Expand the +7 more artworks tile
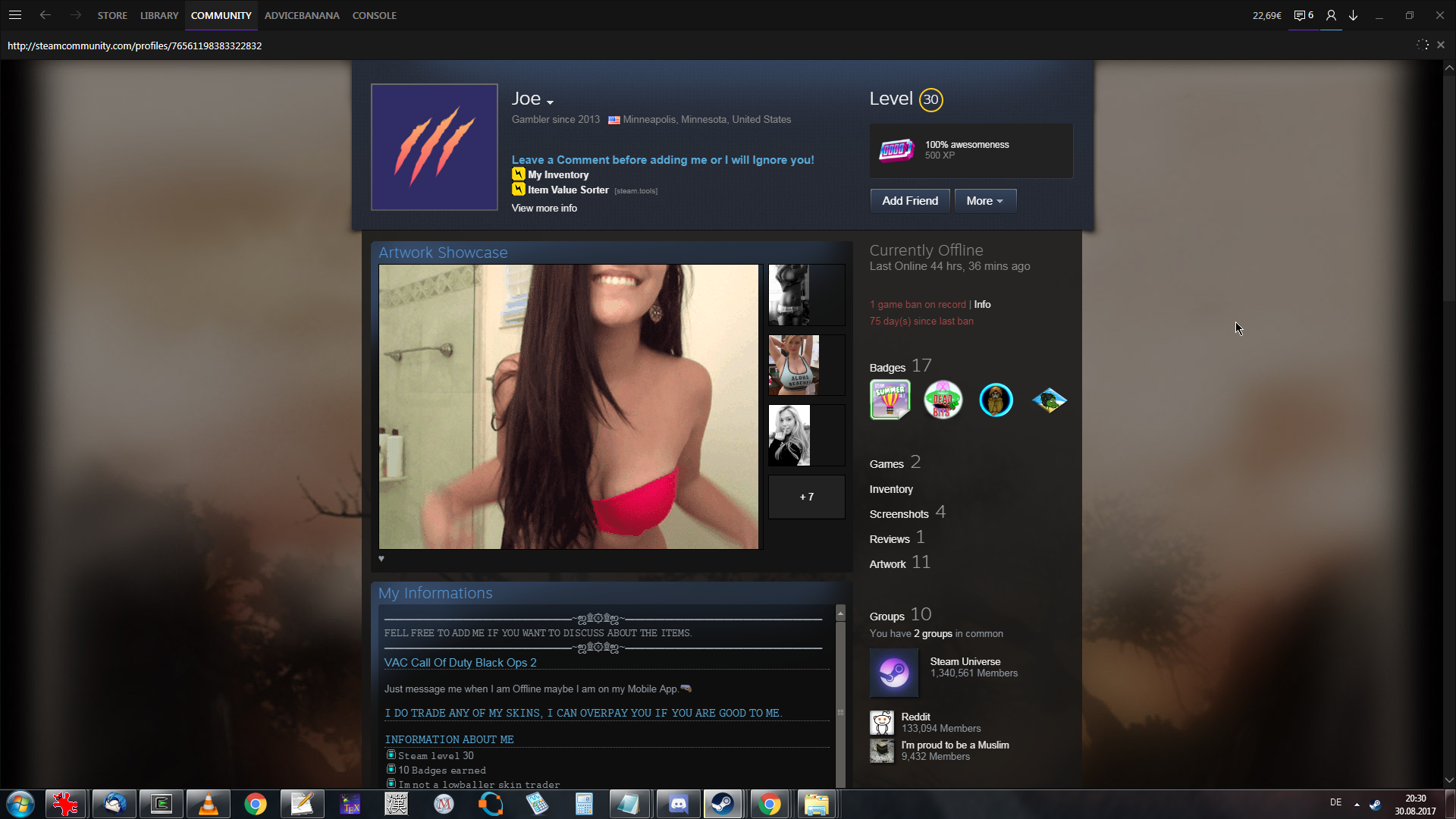The width and height of the screenshot is (1456, 819). [x=806, y=497]
